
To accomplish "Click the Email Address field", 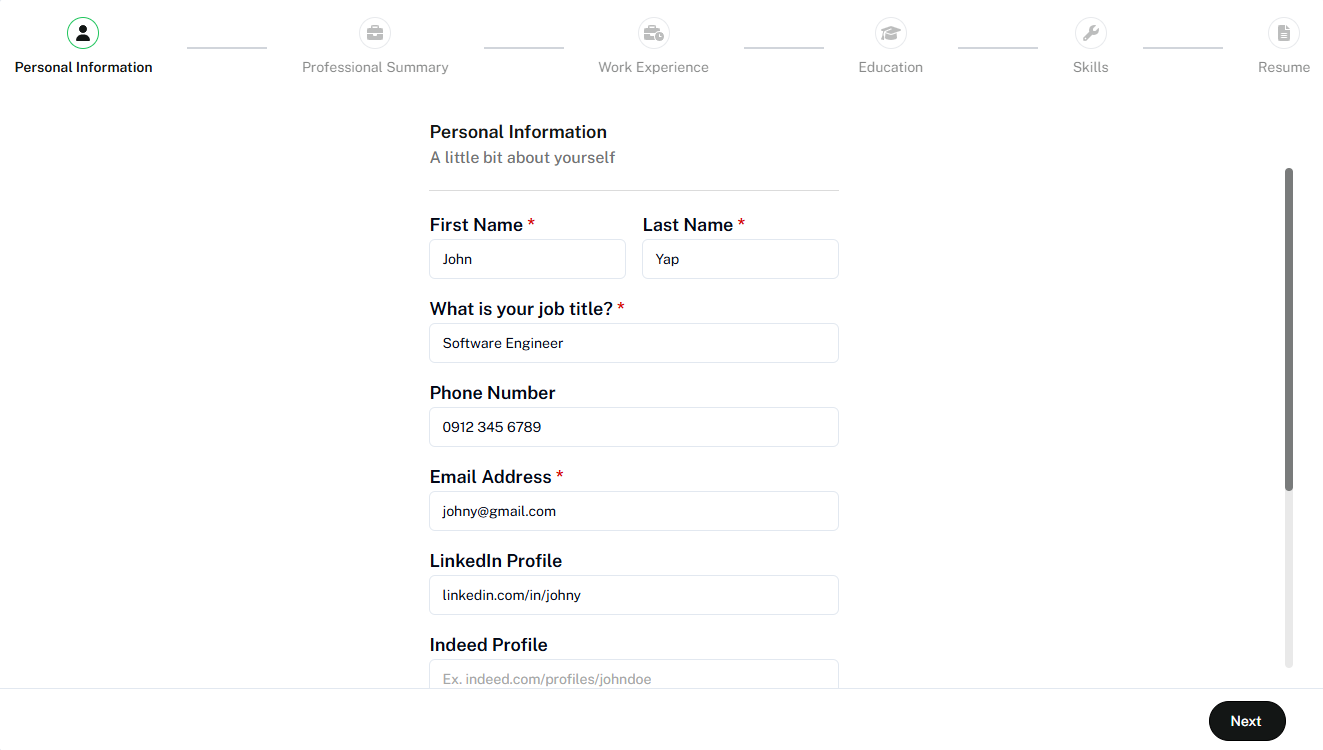I will [x=634, y=511].
